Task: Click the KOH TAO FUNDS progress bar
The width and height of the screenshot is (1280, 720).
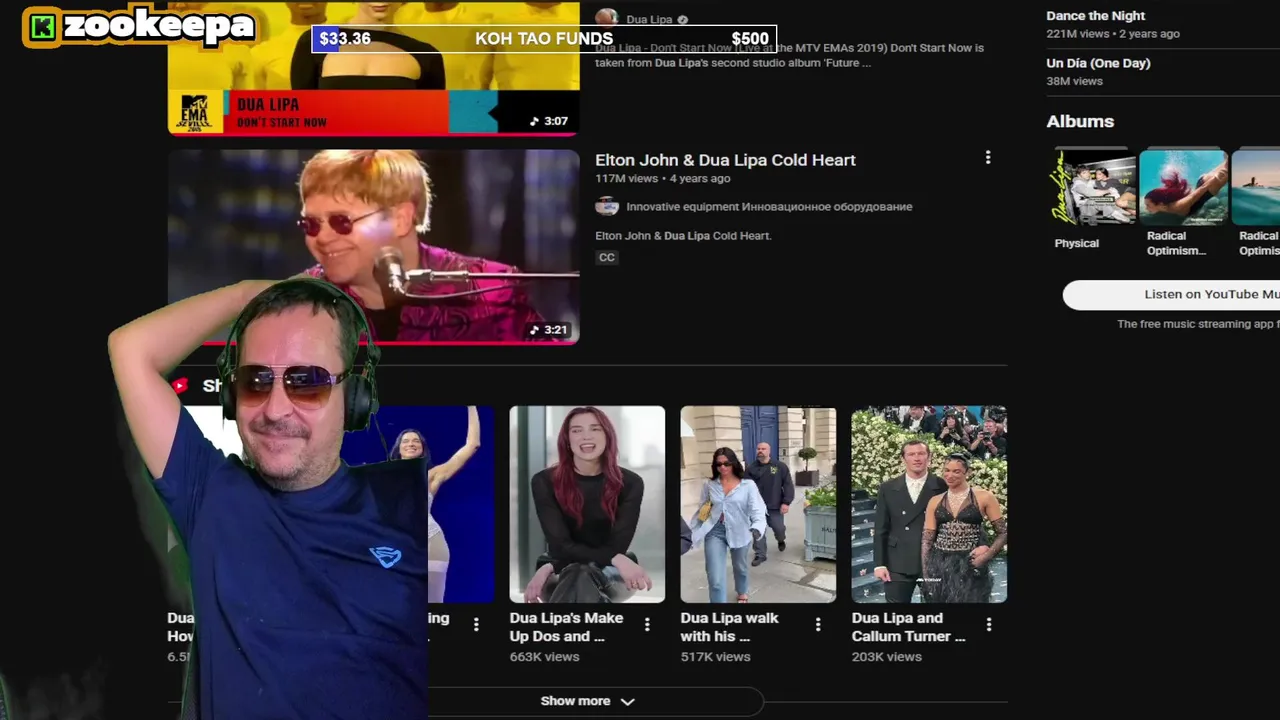Action: pyautogui.click(x=544, y=39)
